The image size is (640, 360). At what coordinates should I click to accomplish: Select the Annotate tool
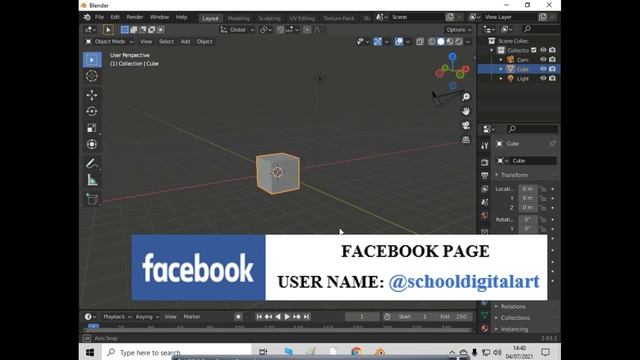(92, 164)
